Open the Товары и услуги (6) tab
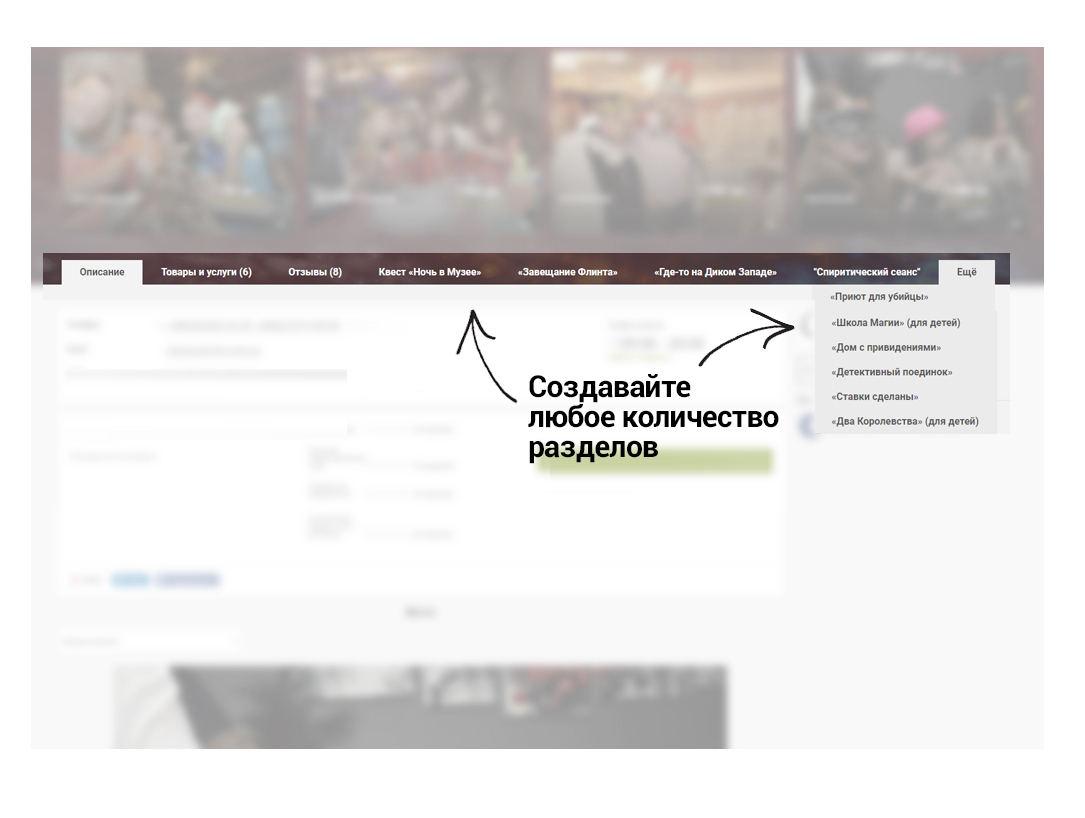The height and width of the screenshot is (818, 1085). (x=206, y=272)
